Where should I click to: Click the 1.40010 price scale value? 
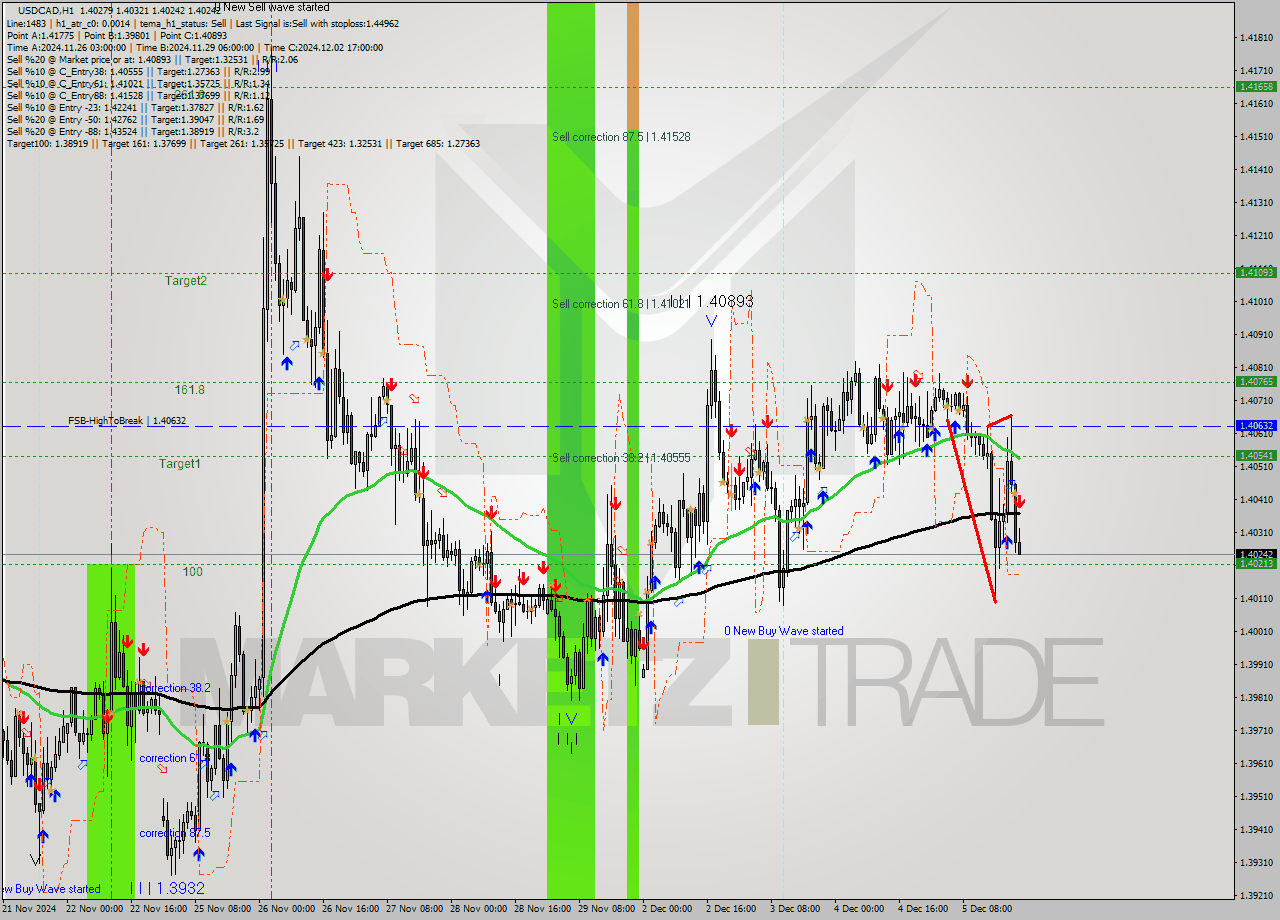click(1256, 631)
